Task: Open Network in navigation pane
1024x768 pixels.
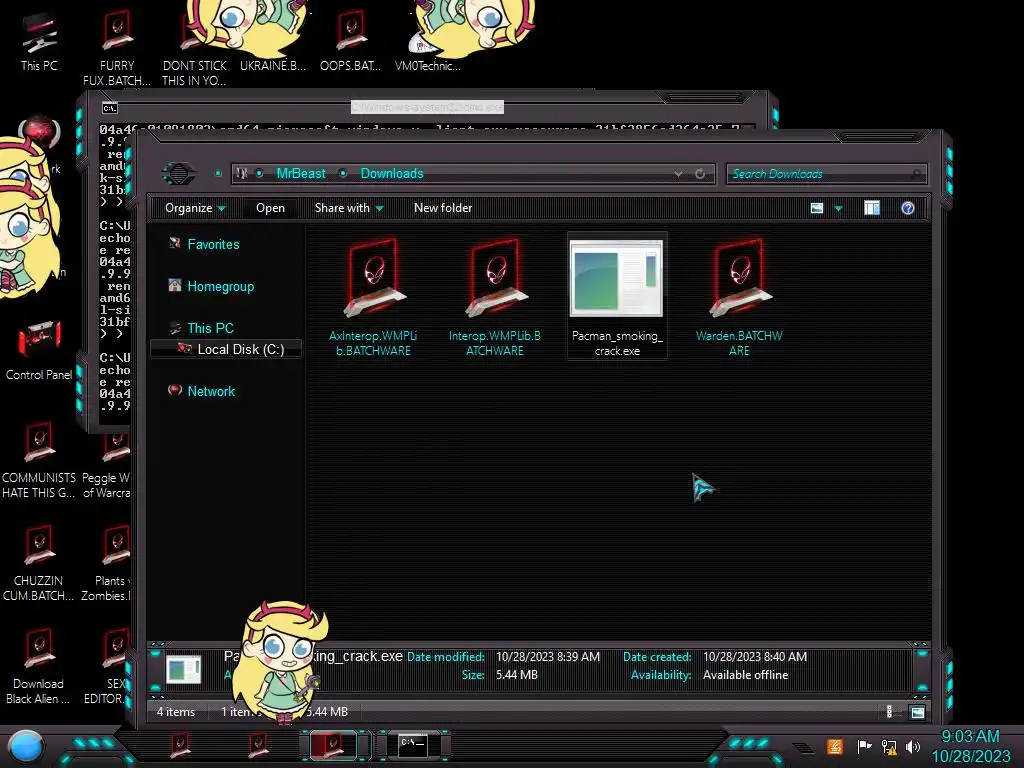Action: (211, 391)
